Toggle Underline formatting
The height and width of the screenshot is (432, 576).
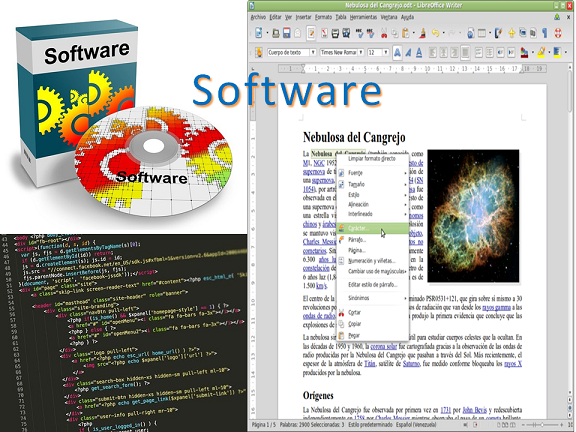(x=419, y=53)
